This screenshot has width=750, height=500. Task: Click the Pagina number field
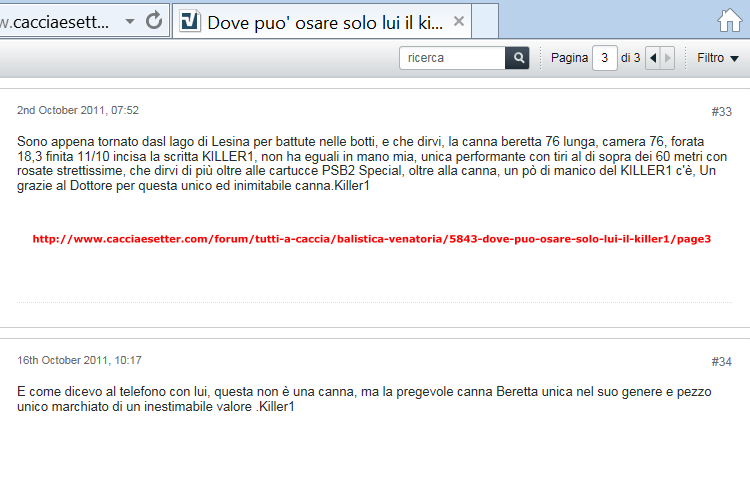[x=605, y=58]
